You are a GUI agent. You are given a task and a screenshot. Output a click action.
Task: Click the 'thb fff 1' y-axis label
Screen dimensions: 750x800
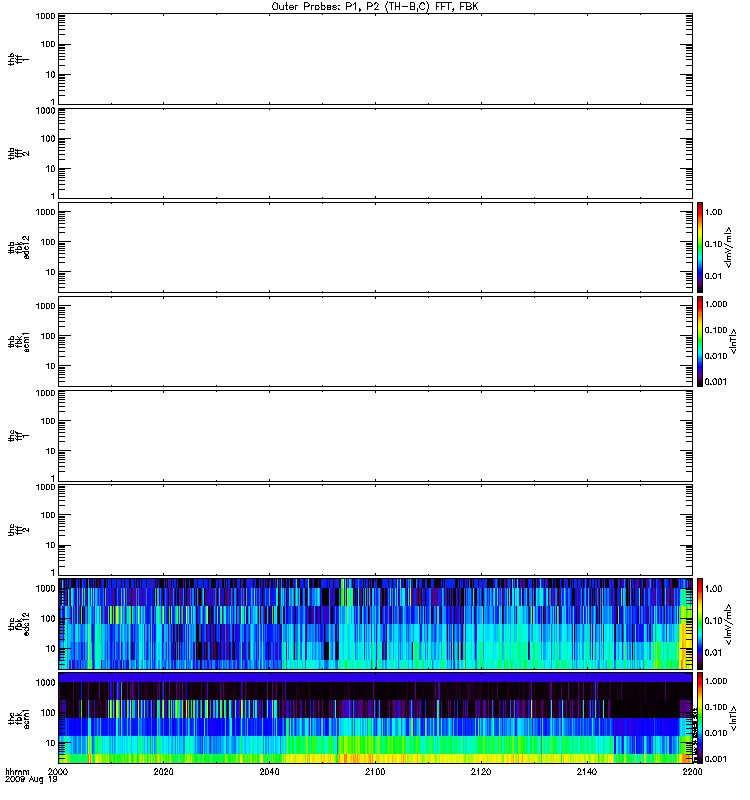18,59
